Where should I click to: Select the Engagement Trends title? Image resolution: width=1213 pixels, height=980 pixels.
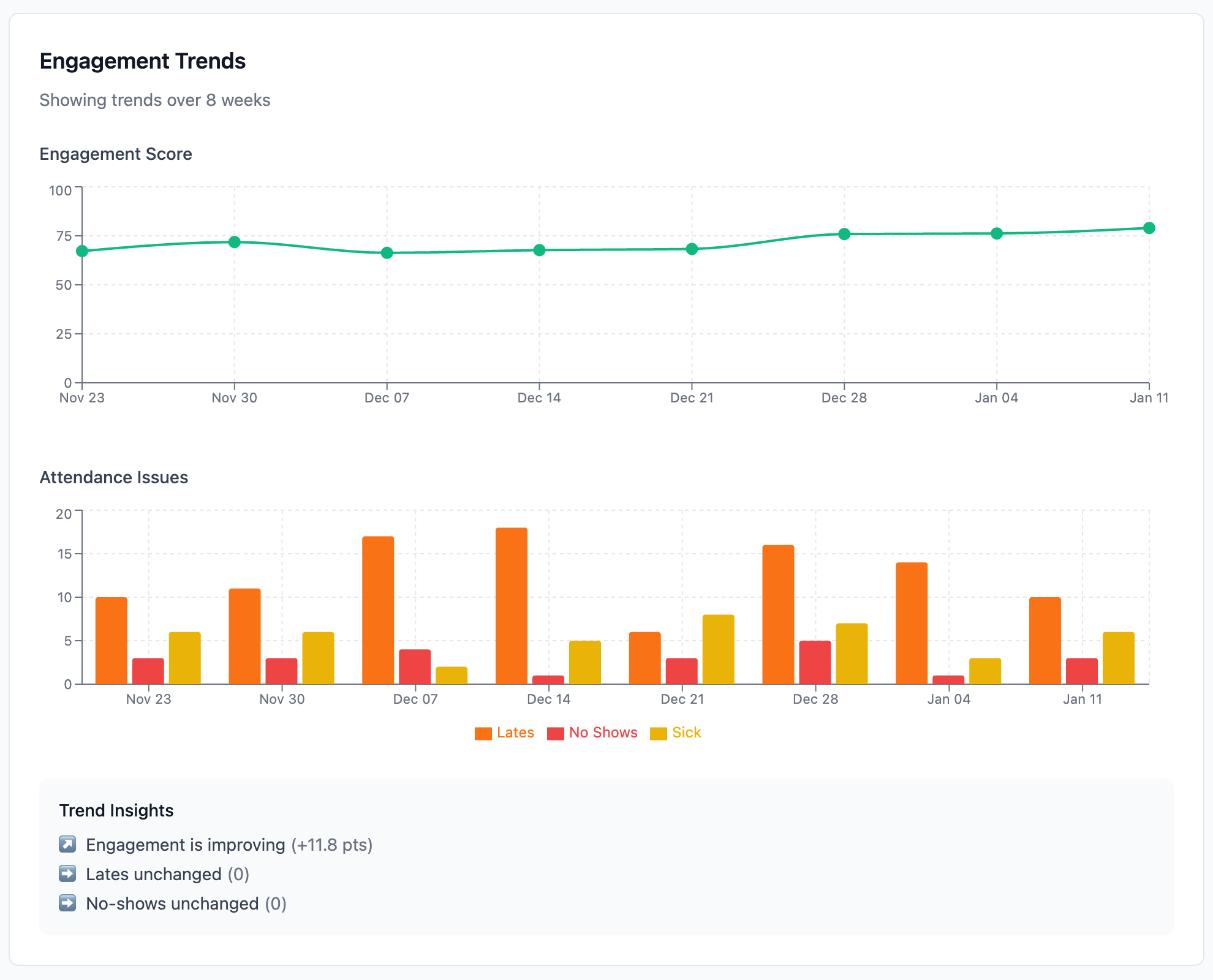143,61
